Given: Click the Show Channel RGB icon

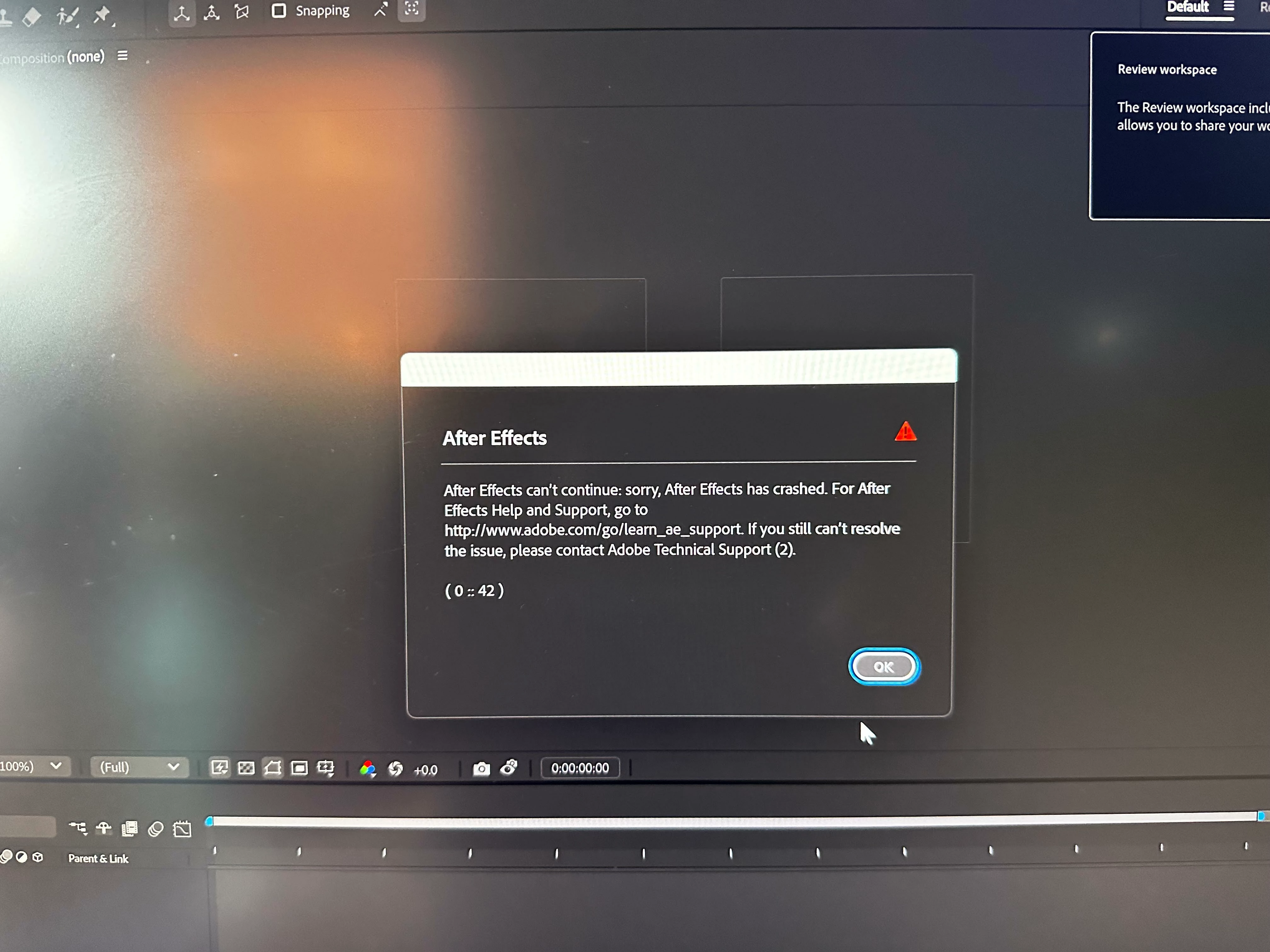Looking at the screenshot, I should pyautogui.click(x=368, y=769).
